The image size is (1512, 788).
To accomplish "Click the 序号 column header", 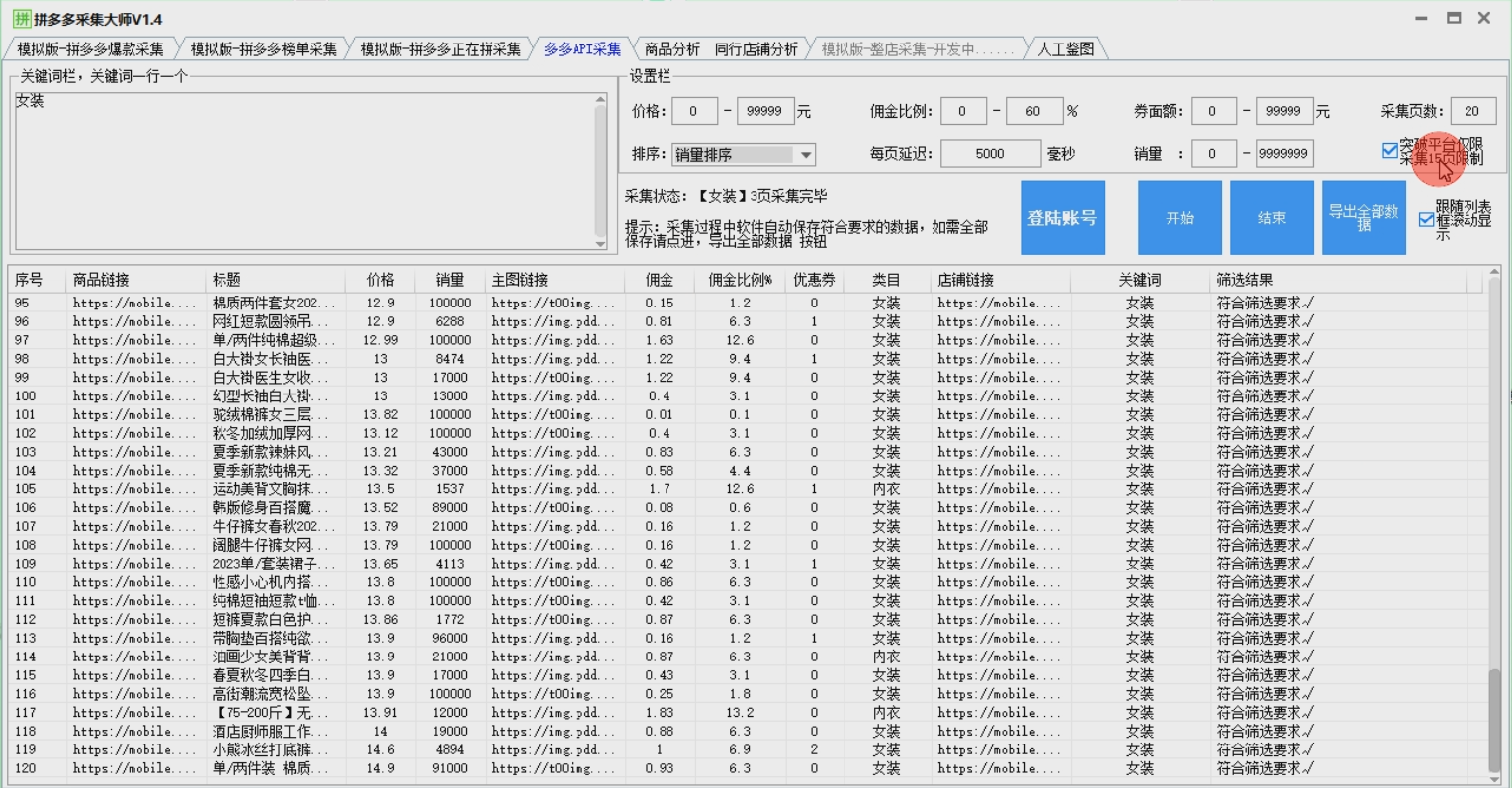I will tap(38, 280).
